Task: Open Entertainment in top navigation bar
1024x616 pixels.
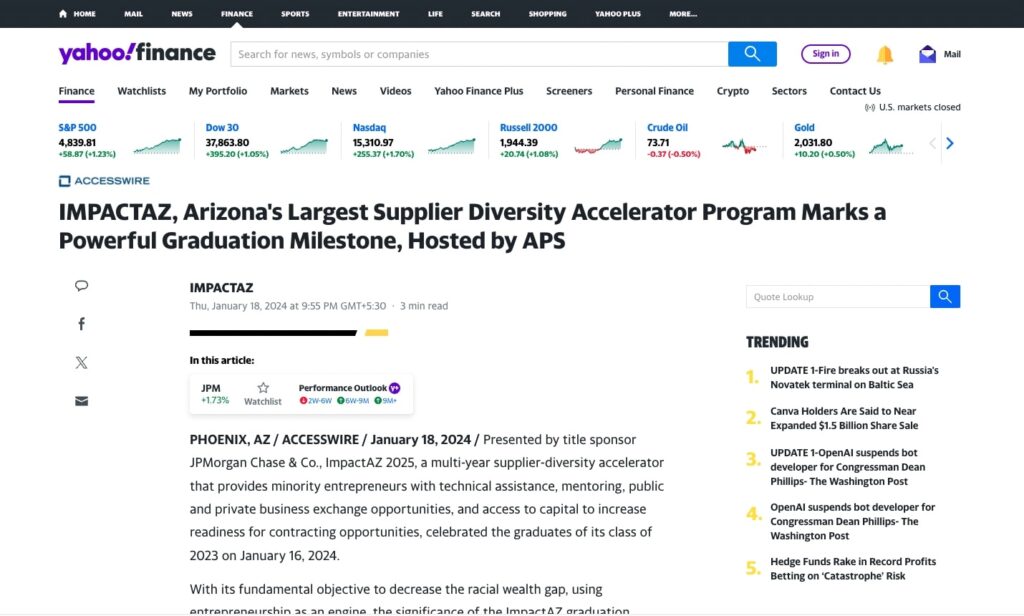Action: click(368, 14)
